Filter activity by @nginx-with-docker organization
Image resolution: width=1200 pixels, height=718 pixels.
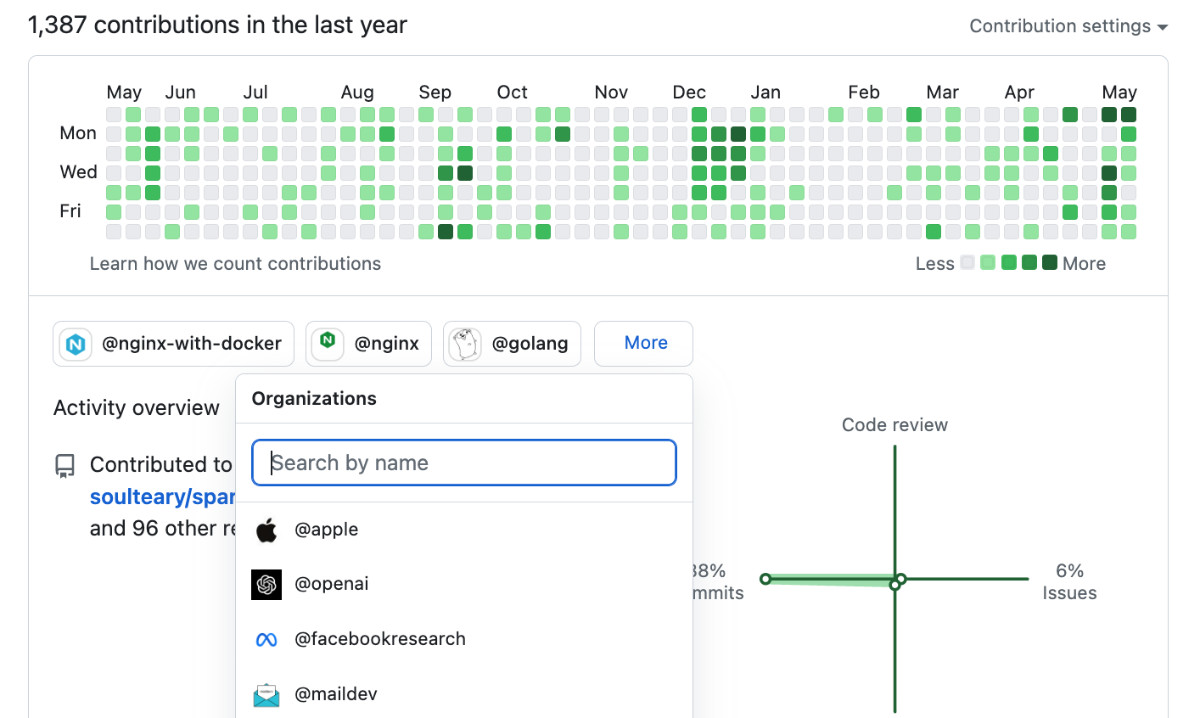[x=174, y=344]
